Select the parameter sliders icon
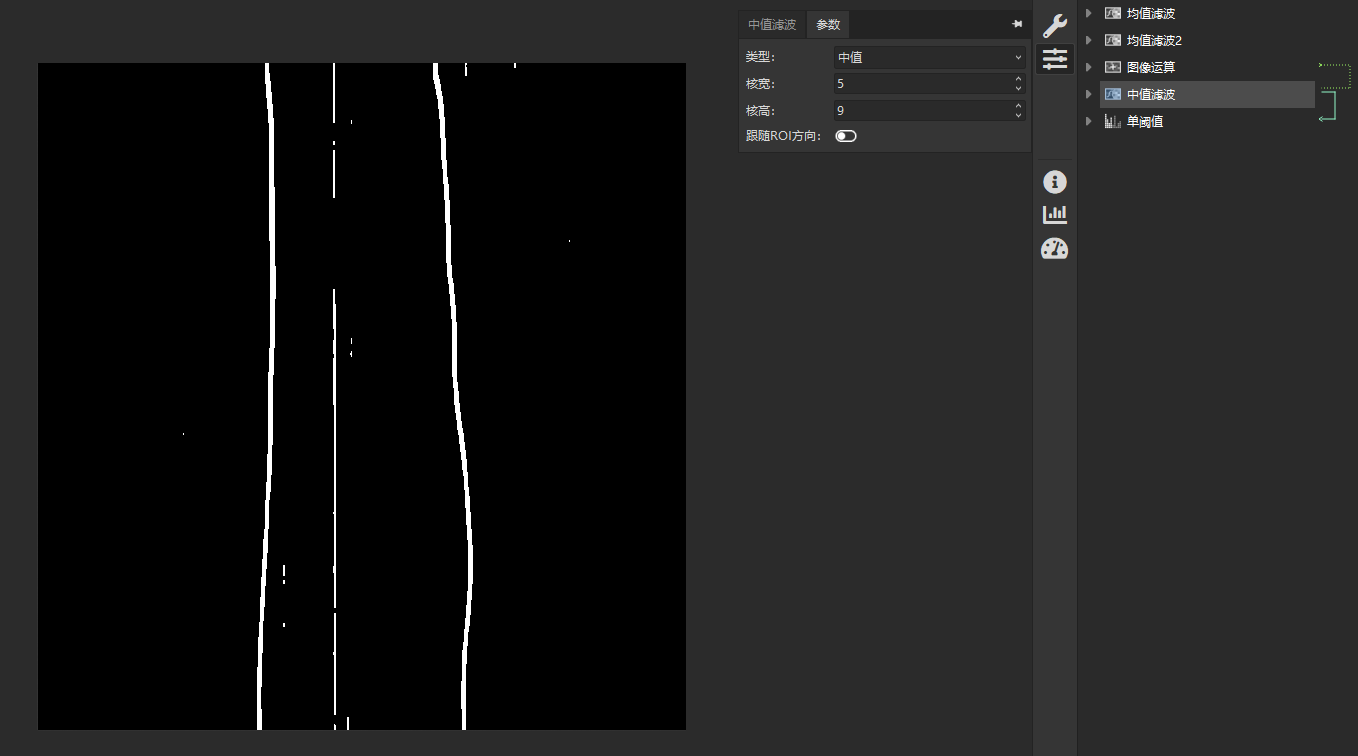 click(x=1054, y=59)
